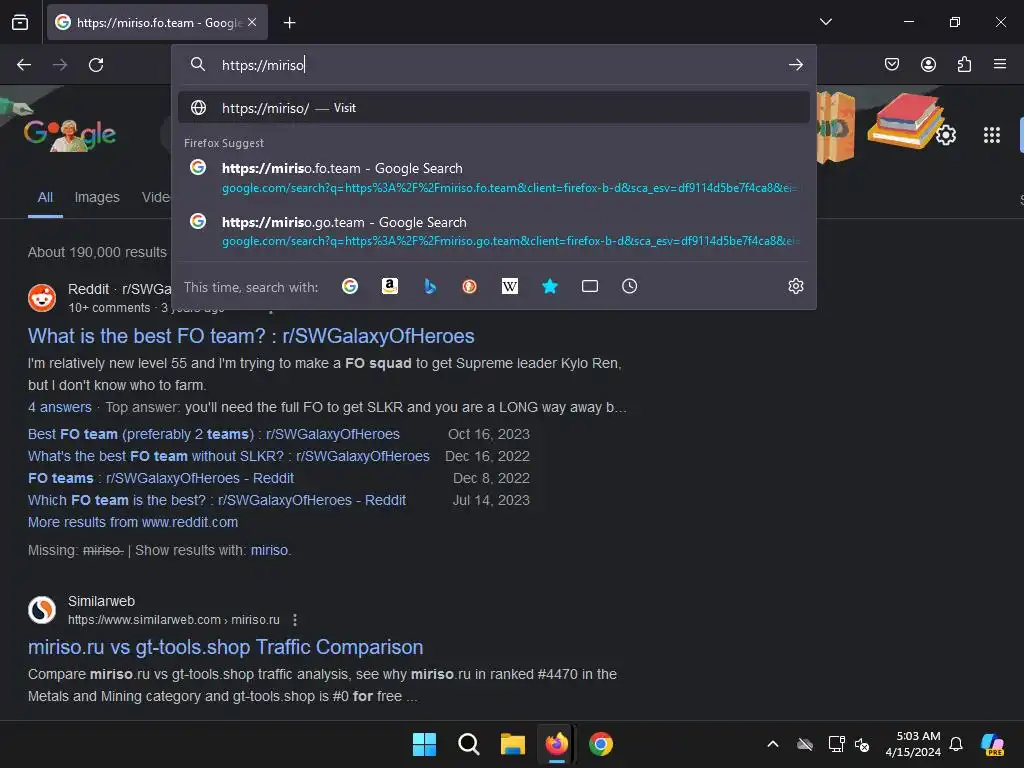Open 'What is the best FO team?' result

pyautogui.click(x=251, y=336)
